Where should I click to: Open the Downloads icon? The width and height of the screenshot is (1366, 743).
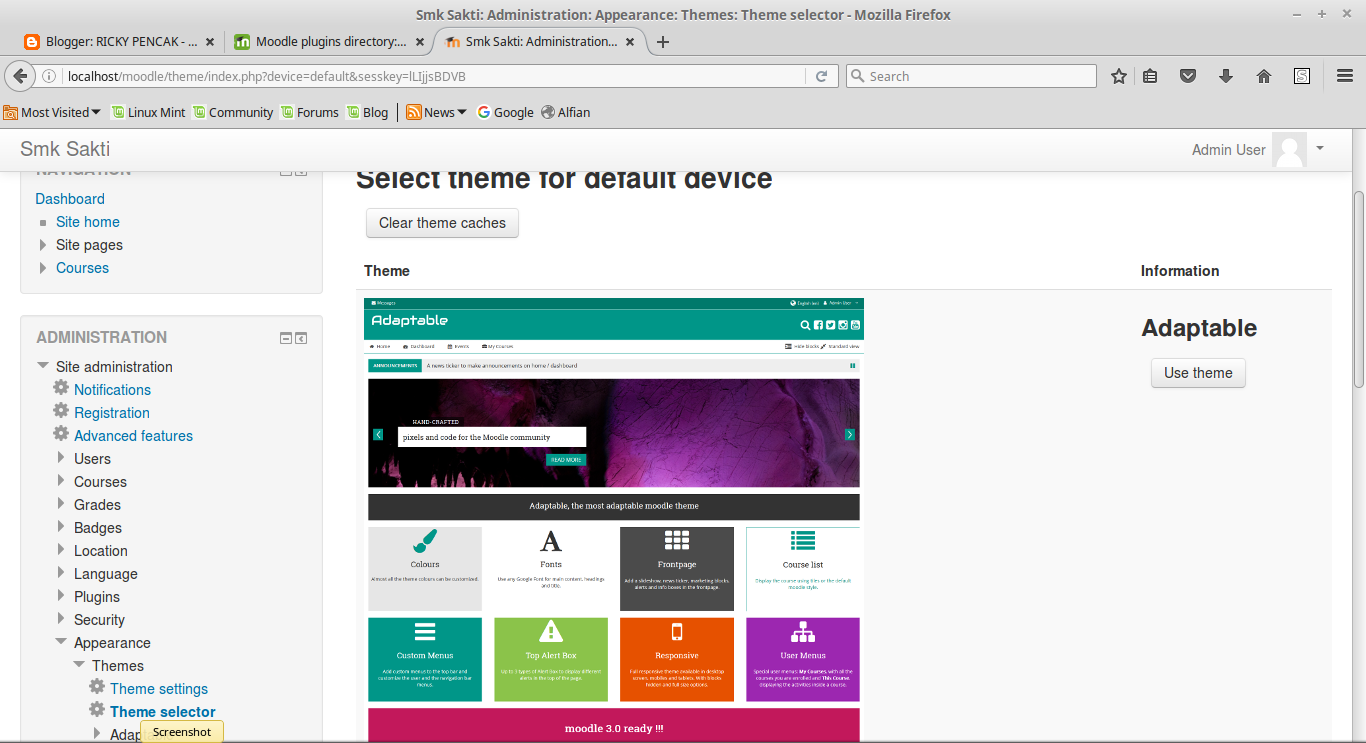(1226, 75)
